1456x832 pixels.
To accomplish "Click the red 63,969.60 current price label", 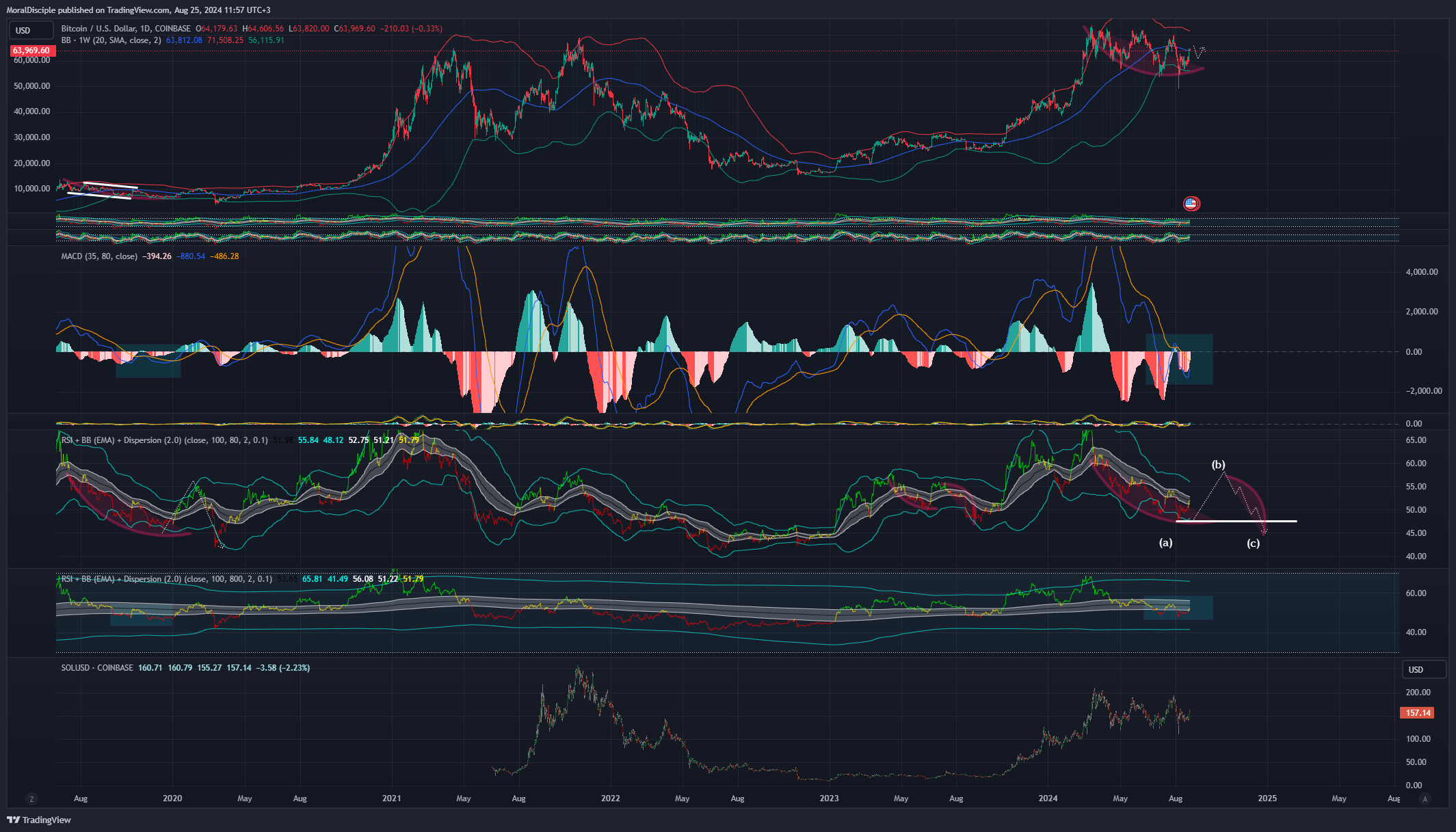I will click(x=31, y=51).
